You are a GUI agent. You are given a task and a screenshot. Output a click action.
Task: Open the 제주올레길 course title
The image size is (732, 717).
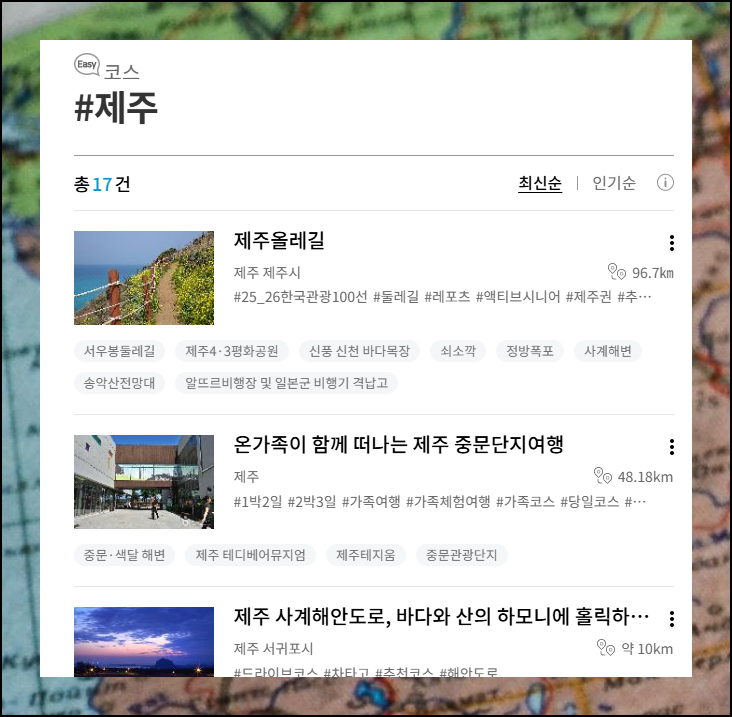pyautogui.click(x=279, y=241)
